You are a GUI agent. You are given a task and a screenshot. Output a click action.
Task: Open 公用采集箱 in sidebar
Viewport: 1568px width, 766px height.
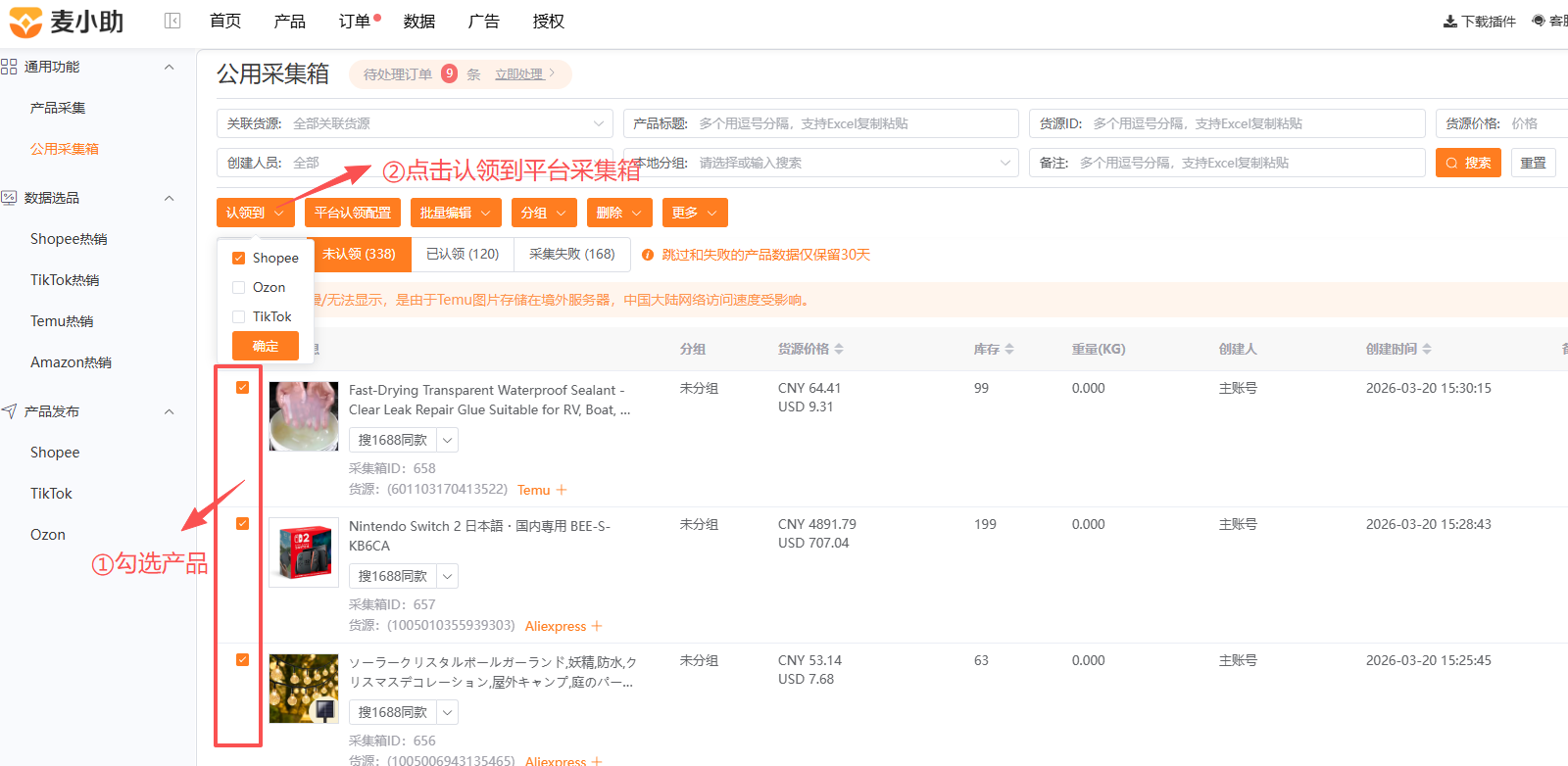[x=65, y=149]
